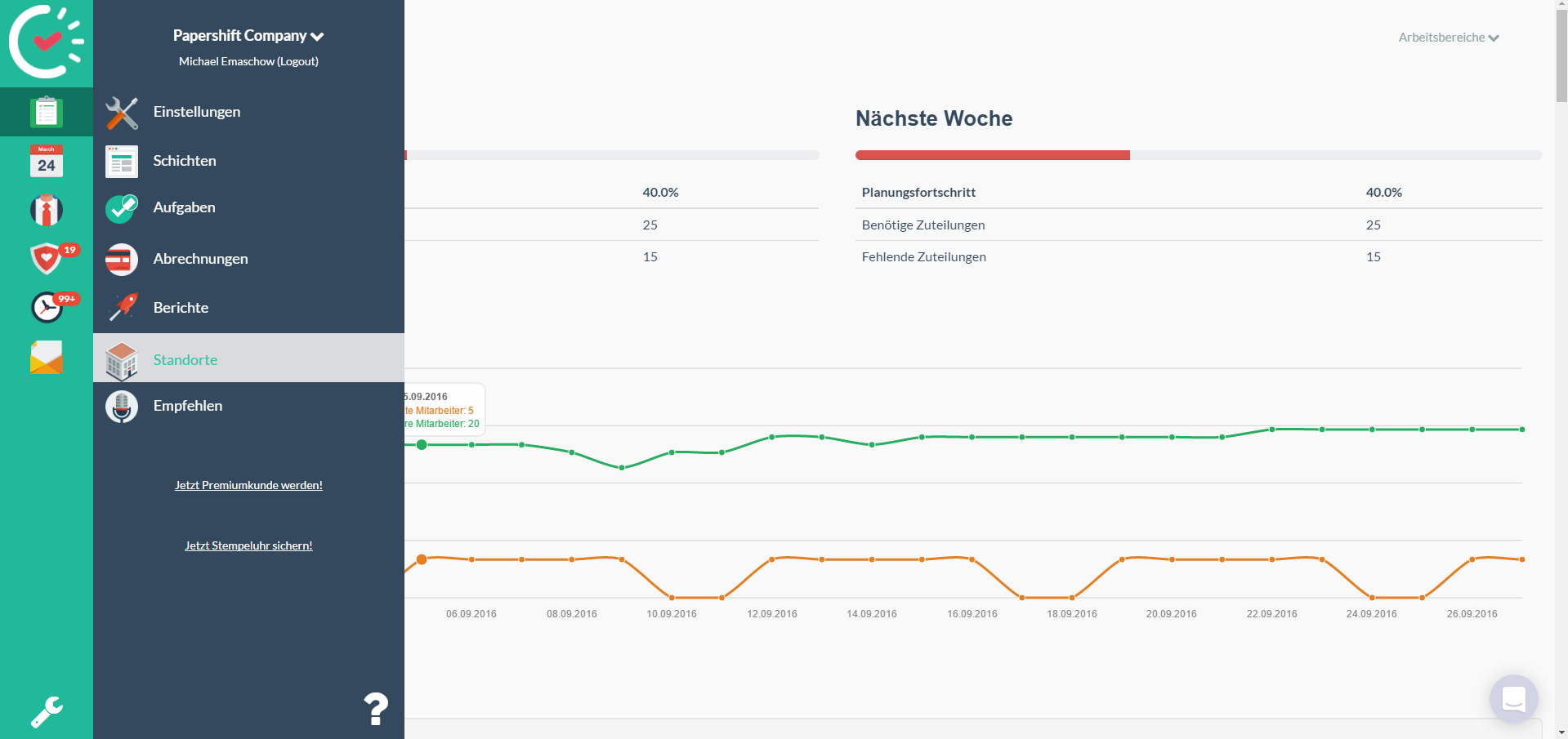Screen dimensions: 1568x739
Task: Click the Benötige Zuteilungen row label
Action: pos(923,225)
